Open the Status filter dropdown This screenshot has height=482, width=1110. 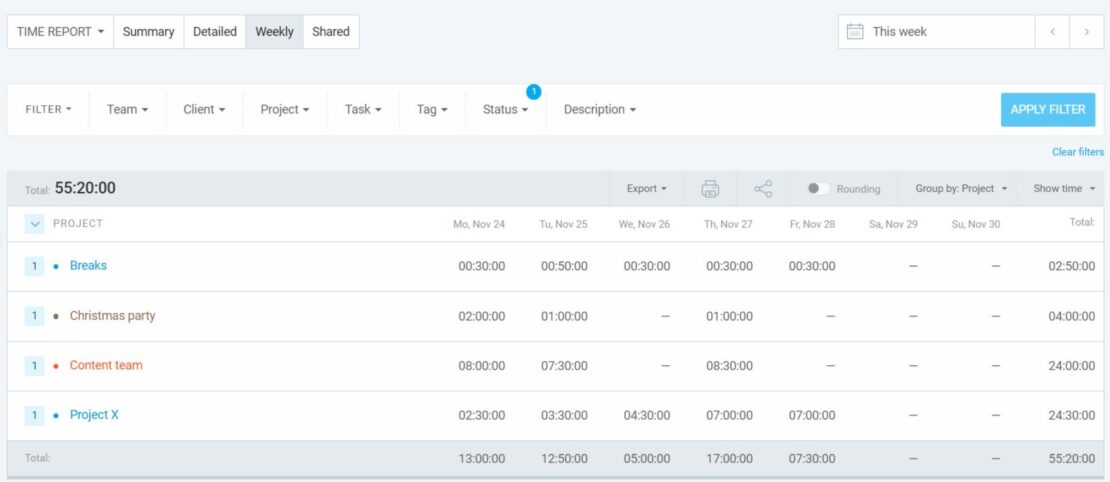coord(505,110)
